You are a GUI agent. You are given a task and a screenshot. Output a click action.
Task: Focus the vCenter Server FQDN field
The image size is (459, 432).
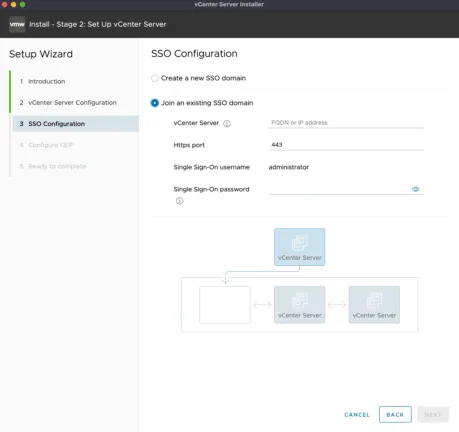(346, 123)
